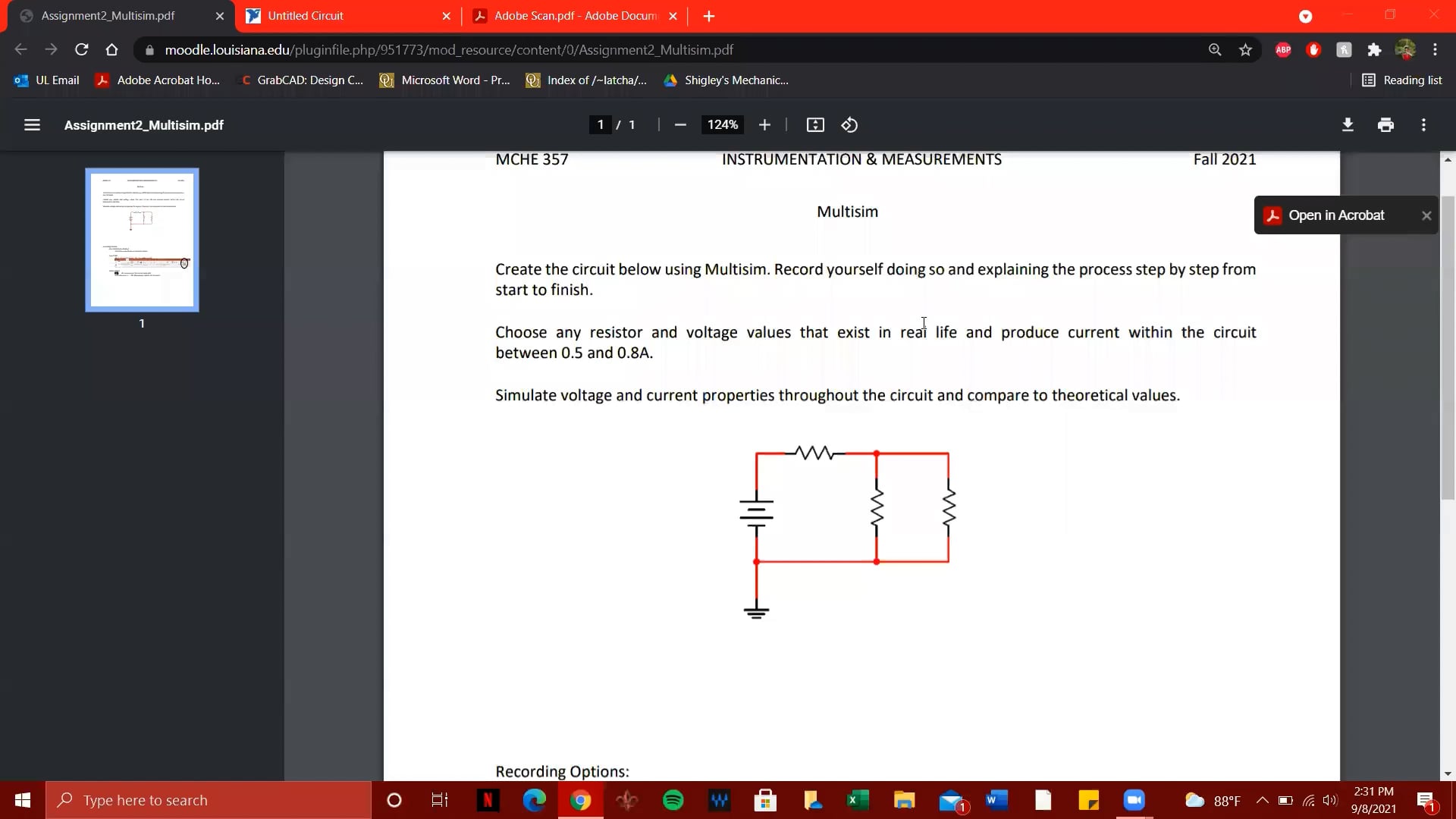This screenshot has width=1456, height=819.
Task: Launch Spotify from the taskbar
Action: click(673, 800)
